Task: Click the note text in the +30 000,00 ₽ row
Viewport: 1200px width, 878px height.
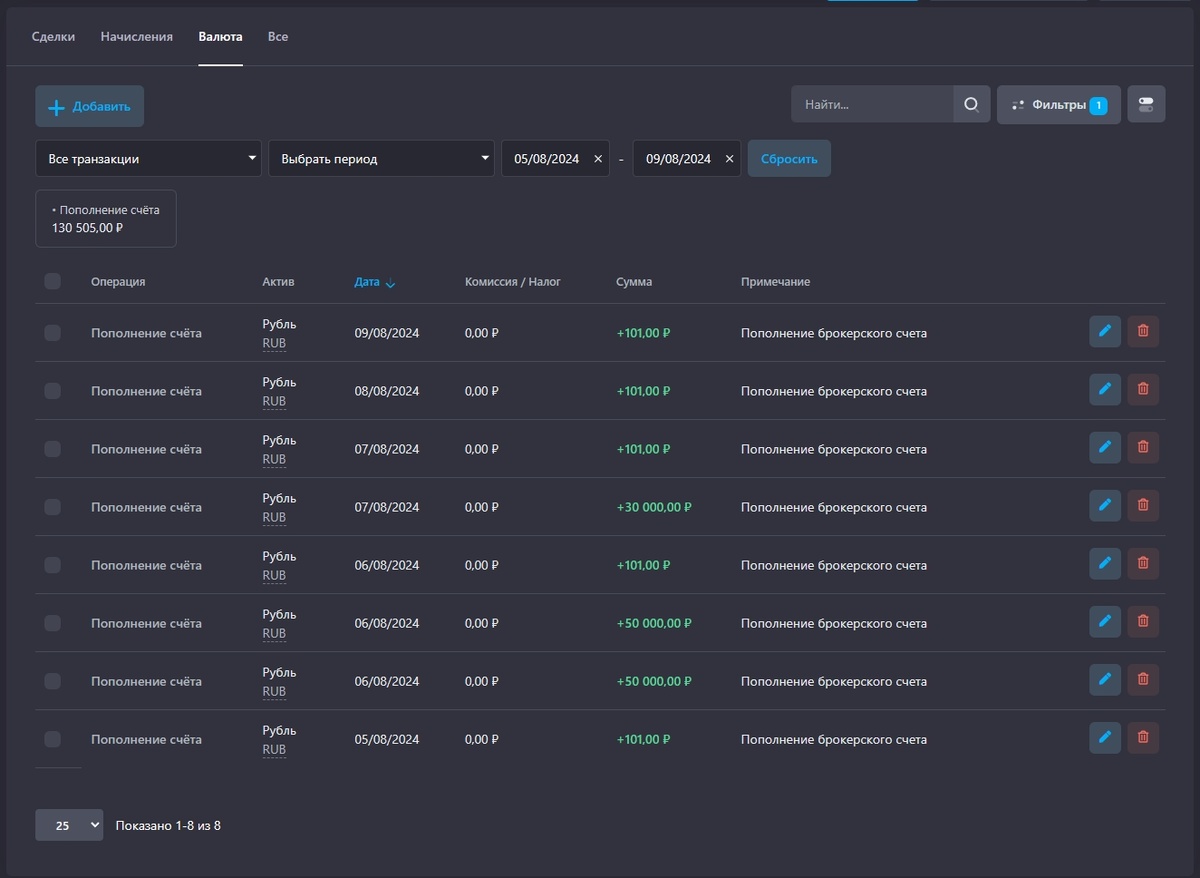Action: coord(834,507)
